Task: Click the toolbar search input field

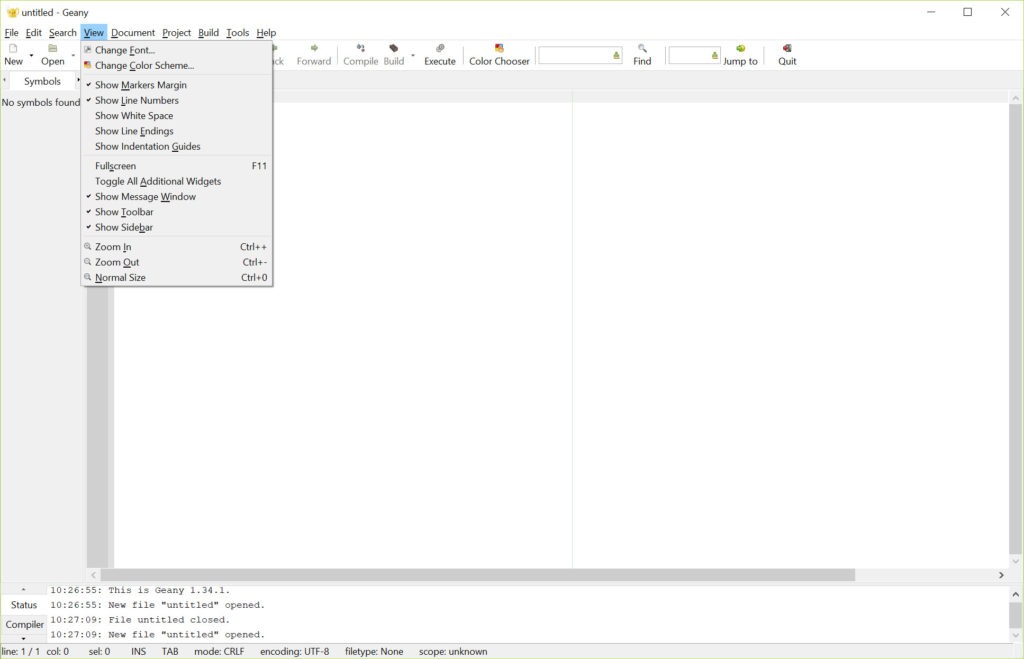Action: point(575,56)
